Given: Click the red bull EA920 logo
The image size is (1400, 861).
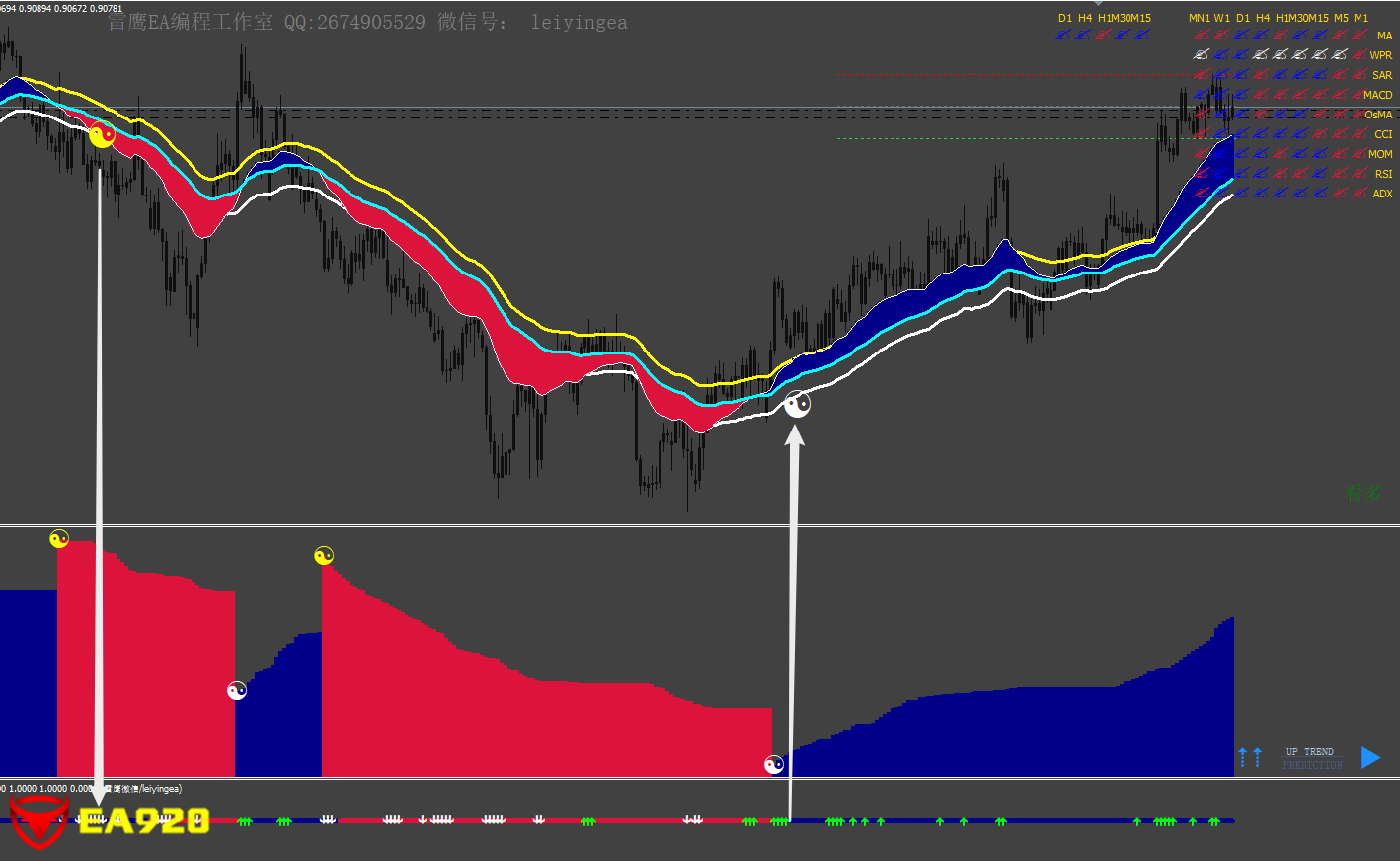Looking at the screenshot, I should (39, 822).
